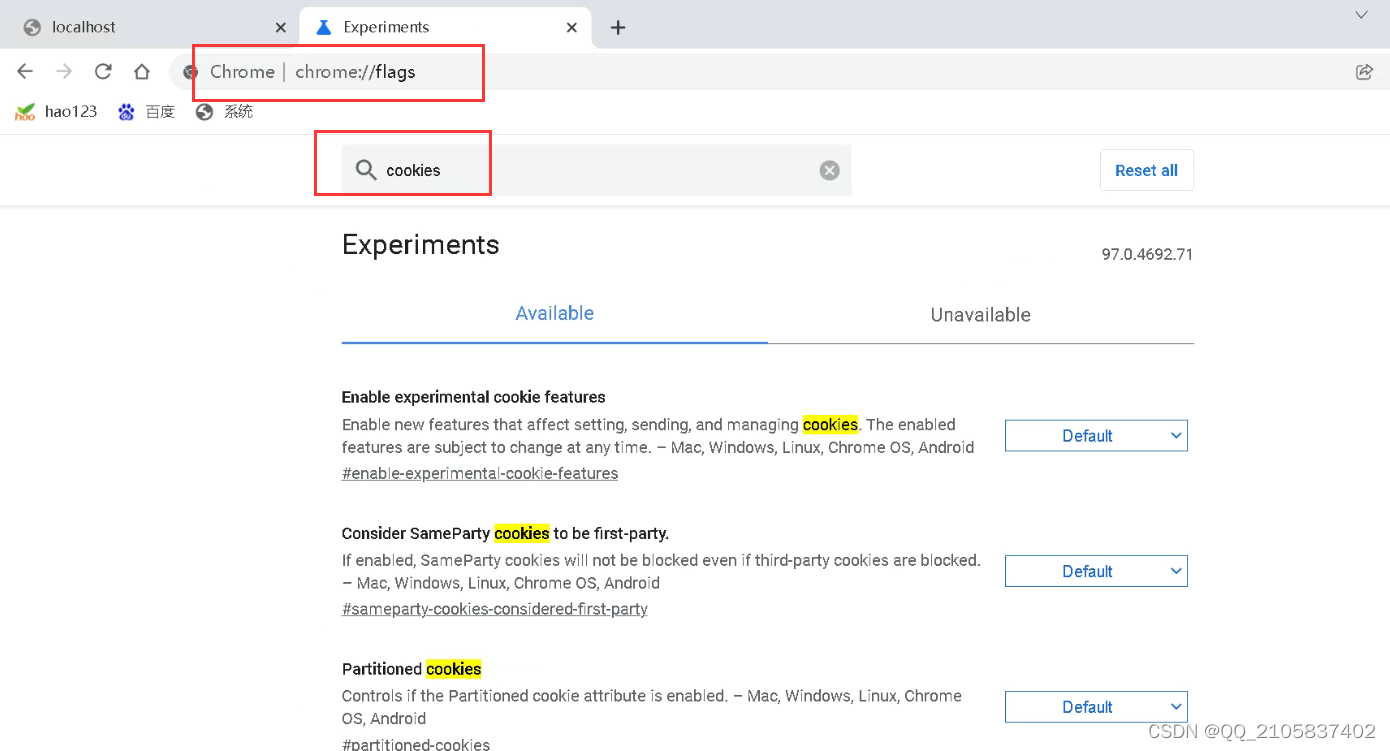
Task: Open the home page
Action: (x=142, y=72)
